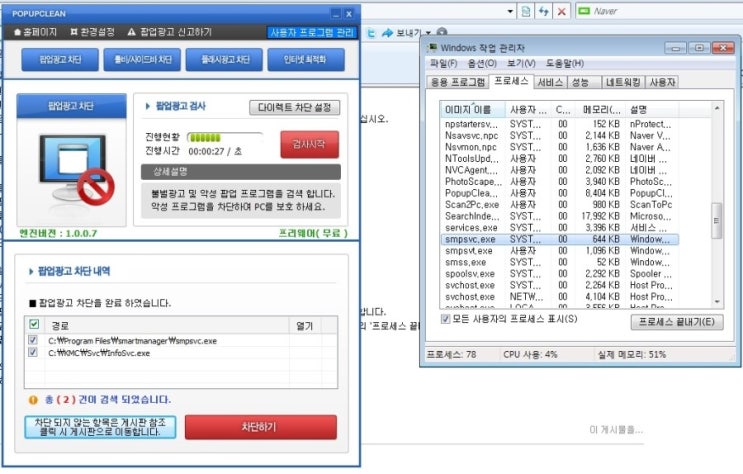
Task: Toggle 모든 사용자의 프로세스 표시 checkbox
Action: pyautogui.click(x=445, y=319)
